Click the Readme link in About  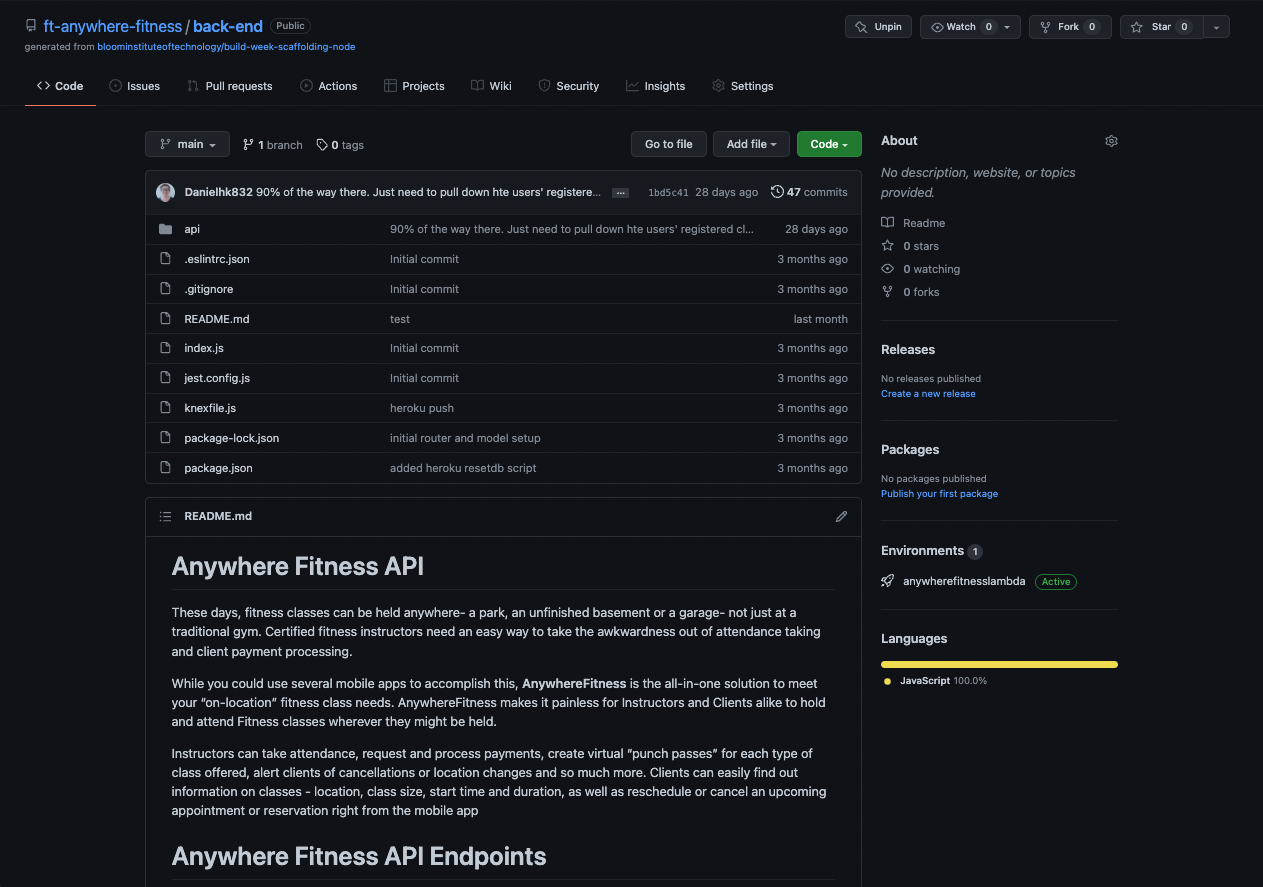[x=924, y=223]
